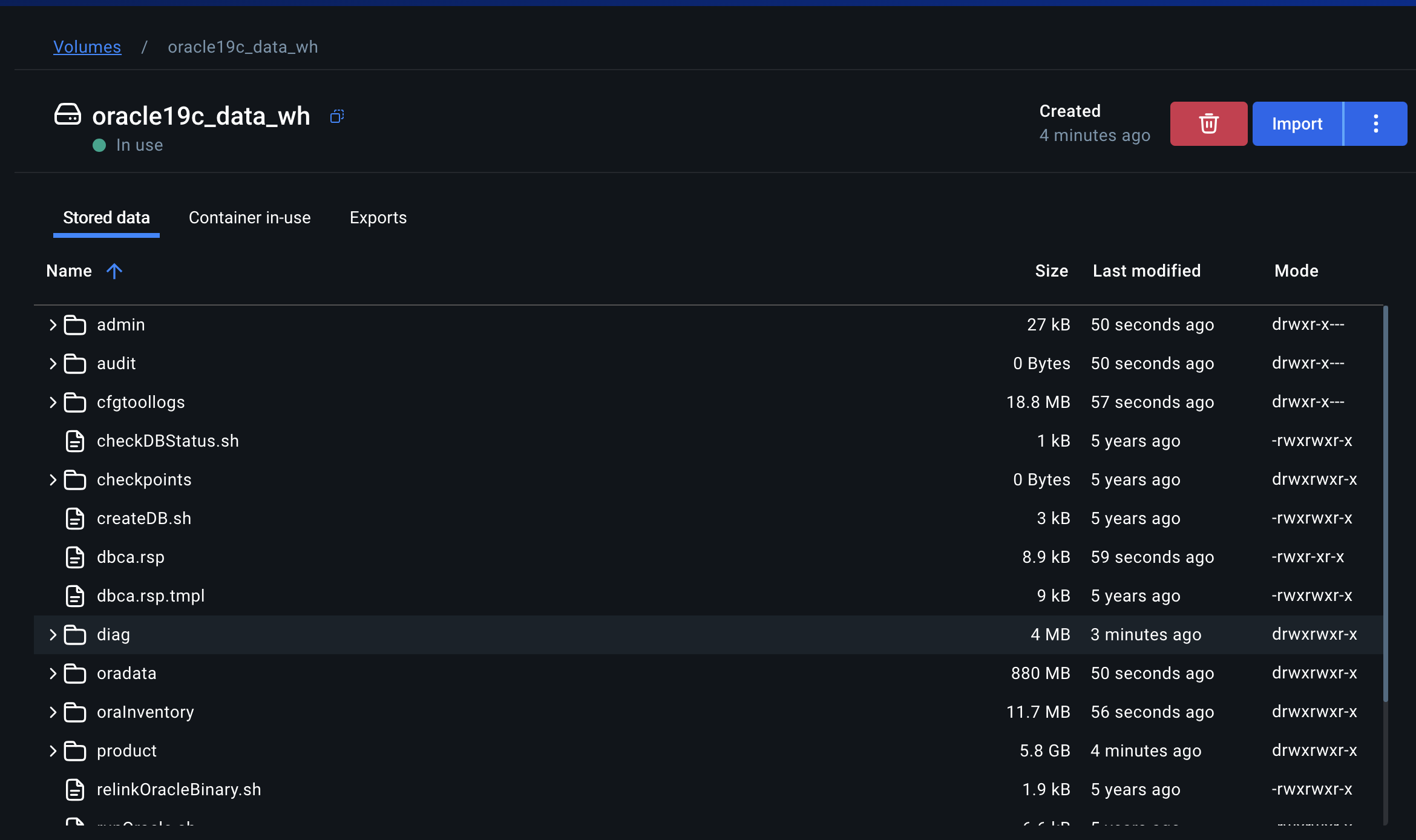Expand the cfgtoollogs folder
1416x840 pixels.
point(53,402)
